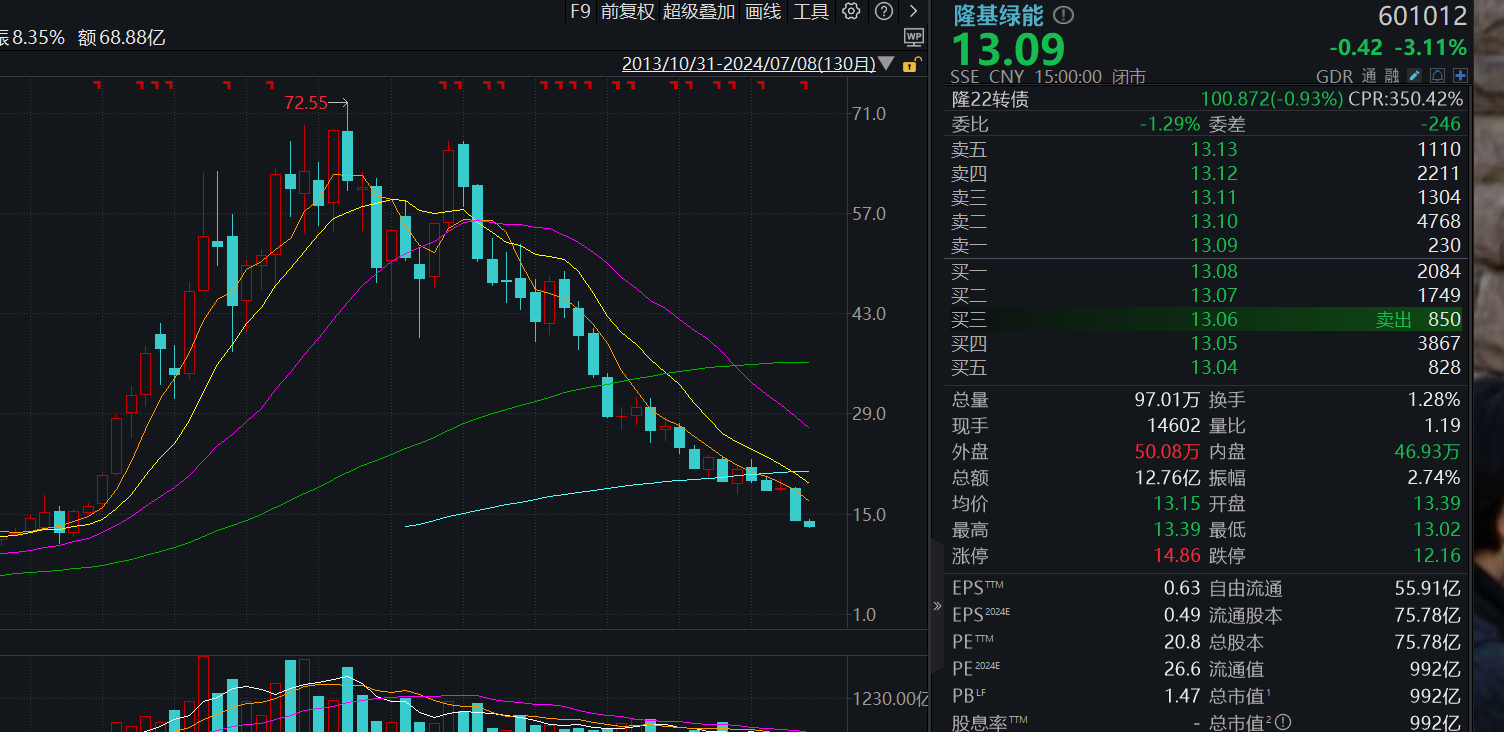Select the 卖三 price 13.11
This screenshot has height=732, width=1504.
pos(1214,197)
